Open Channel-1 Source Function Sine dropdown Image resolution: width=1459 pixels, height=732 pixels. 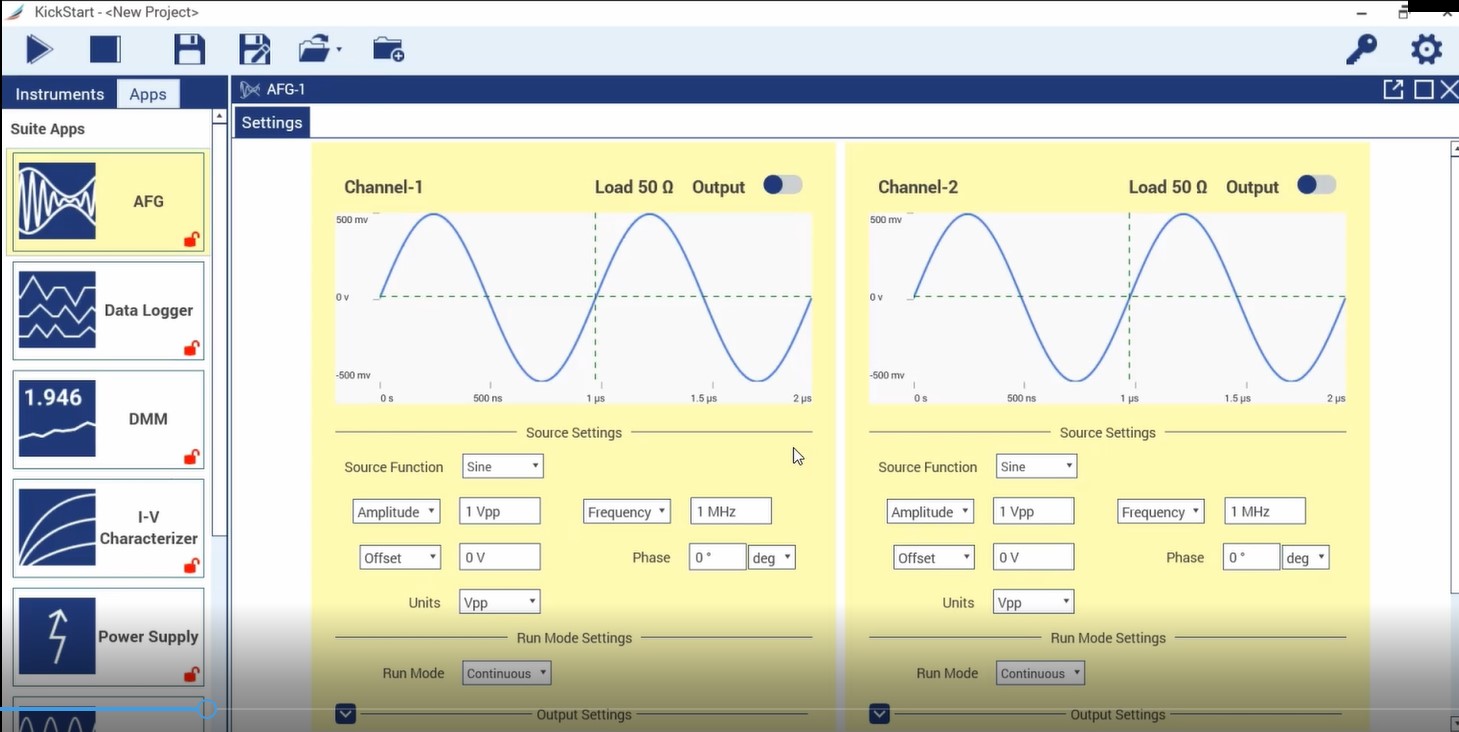click(502, 466)
